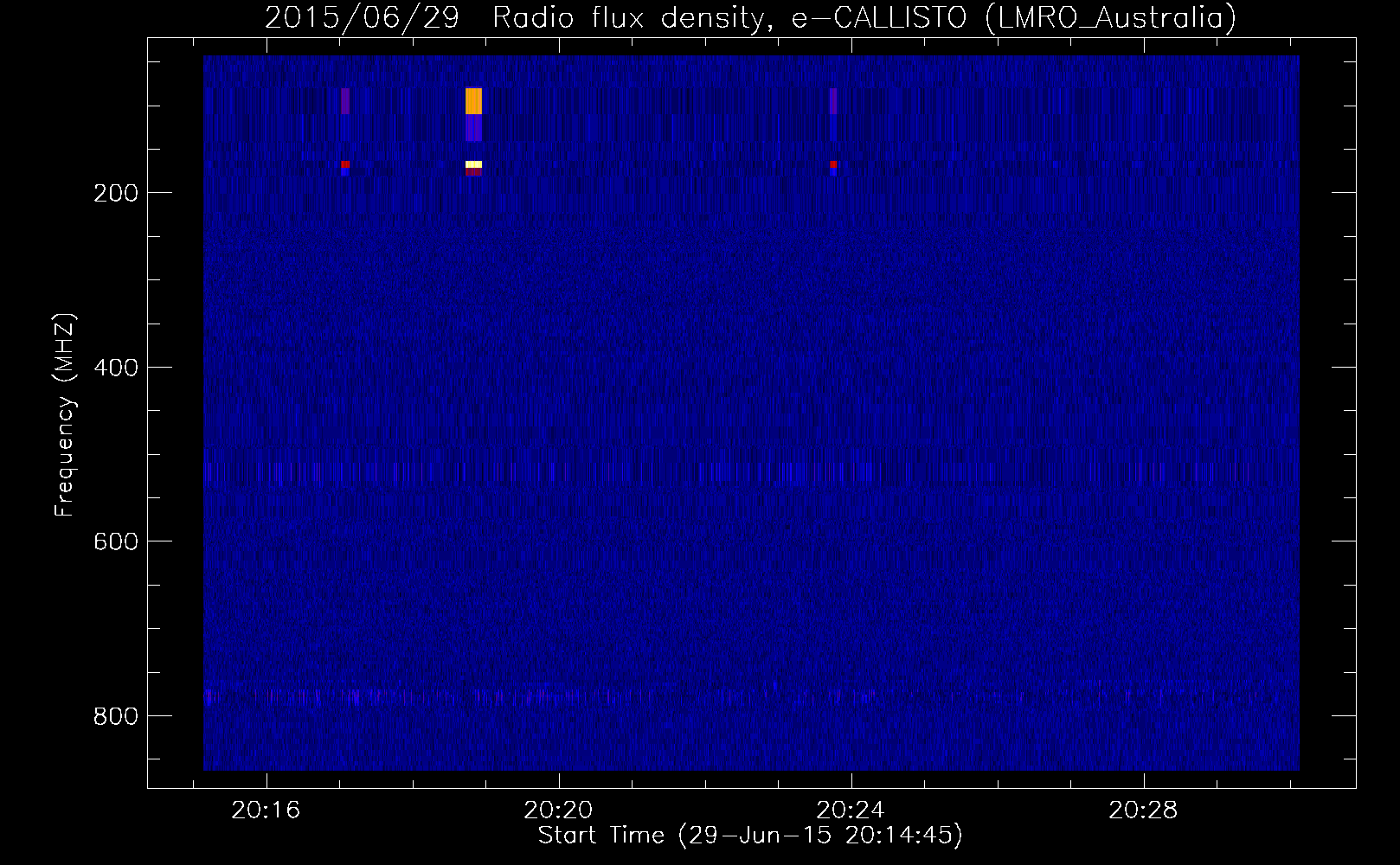Viewport: 1400px width, 865px height.
Task: Click the red burst spot near 20:17
Action: click(345, 164)
